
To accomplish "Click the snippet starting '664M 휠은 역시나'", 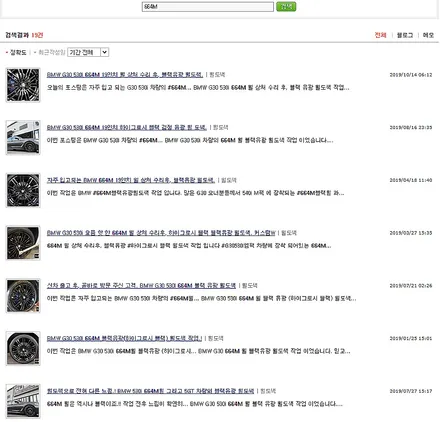I will coord(195,404).
